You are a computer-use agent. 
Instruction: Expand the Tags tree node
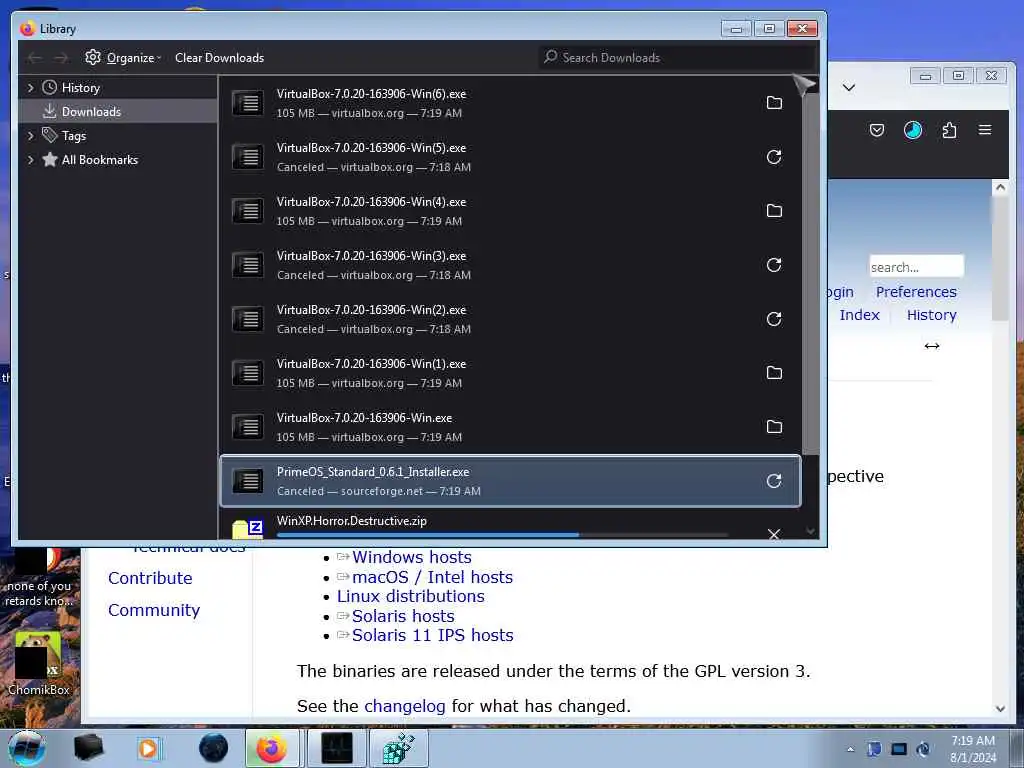(x=30, y=136)
